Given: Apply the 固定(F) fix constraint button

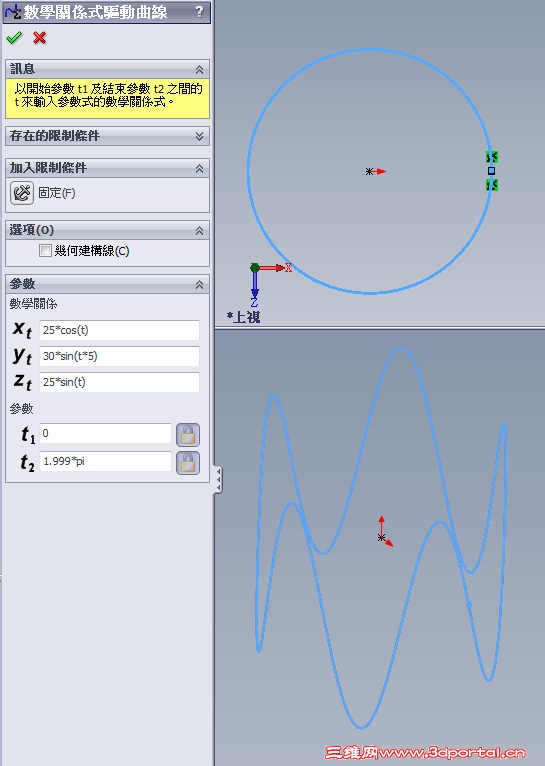Looking at the screenshot, I should (22, 192).
